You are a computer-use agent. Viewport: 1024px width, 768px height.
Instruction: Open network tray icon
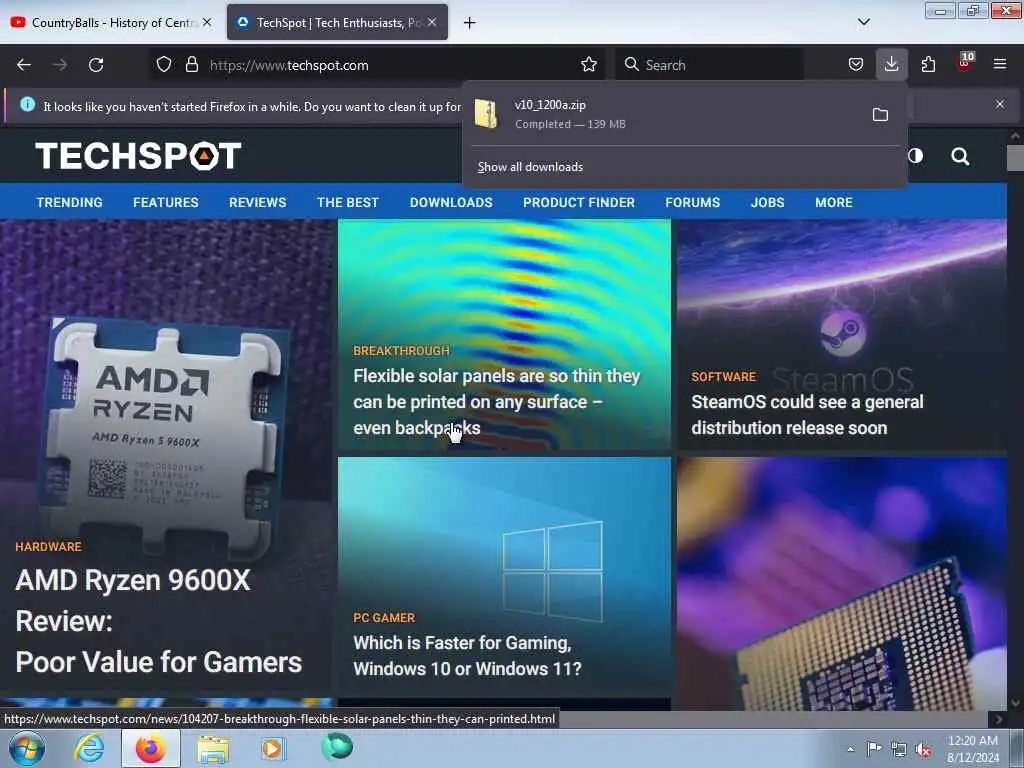[899, 750]
